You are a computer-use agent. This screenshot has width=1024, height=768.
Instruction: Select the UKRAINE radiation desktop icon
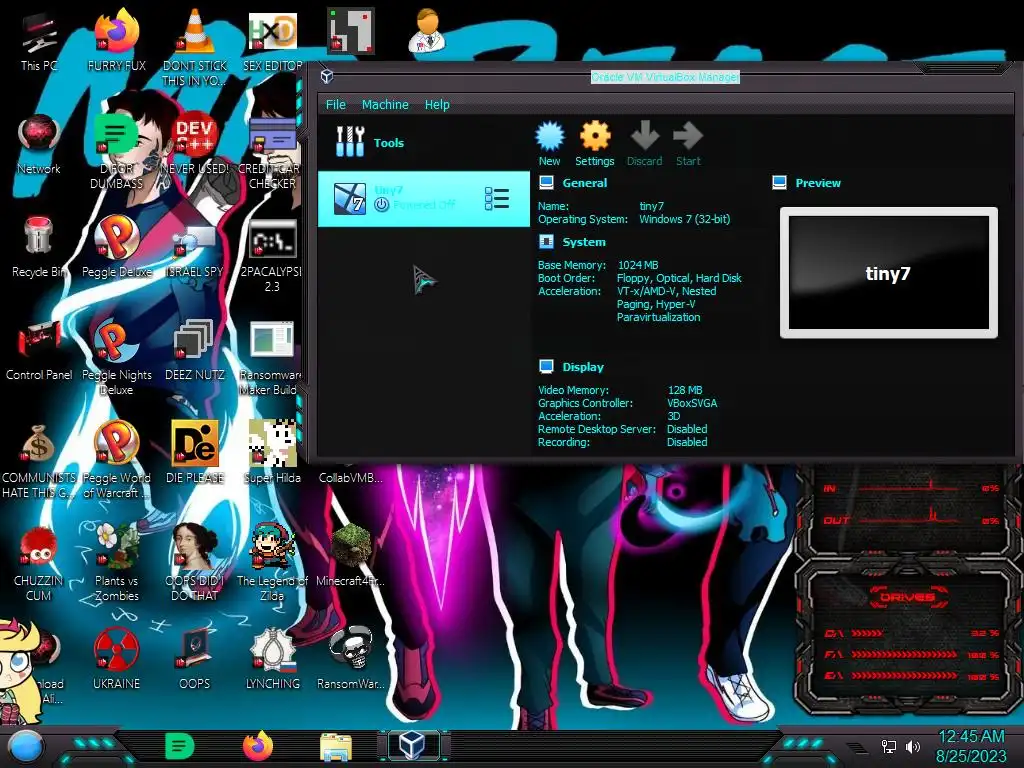tap(117, 658)
